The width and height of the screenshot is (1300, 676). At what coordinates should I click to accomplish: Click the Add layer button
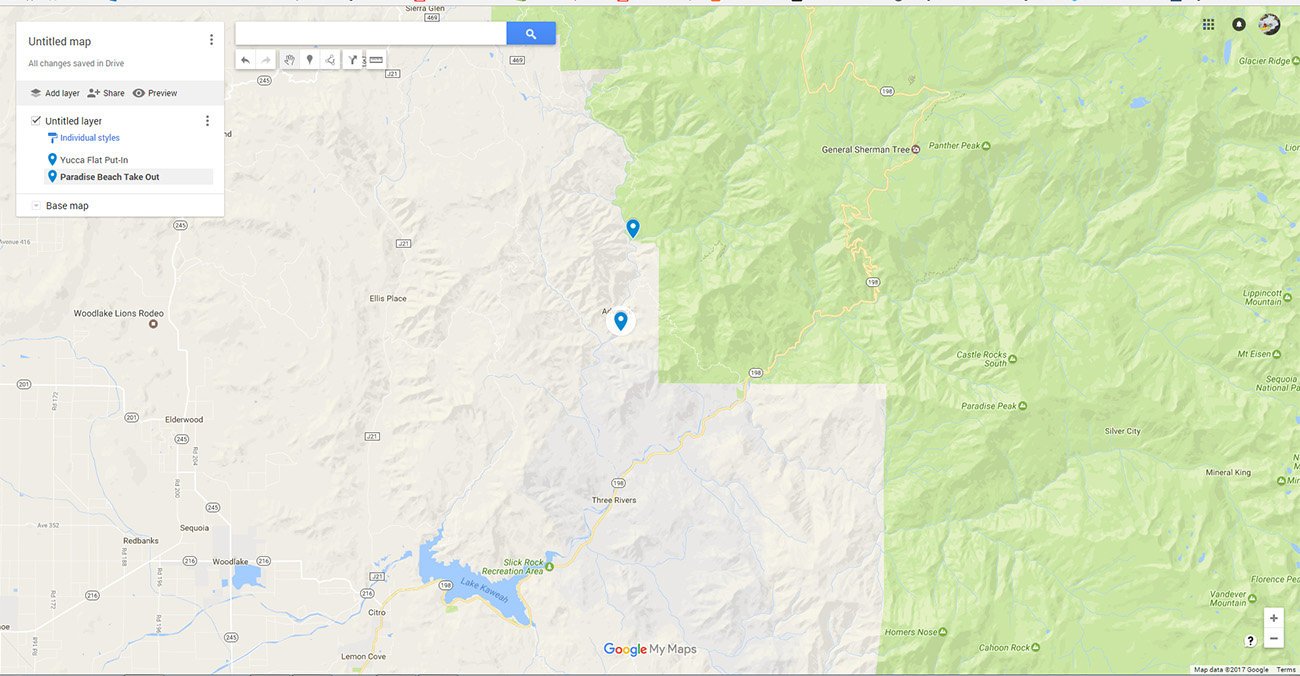(54, 93)
